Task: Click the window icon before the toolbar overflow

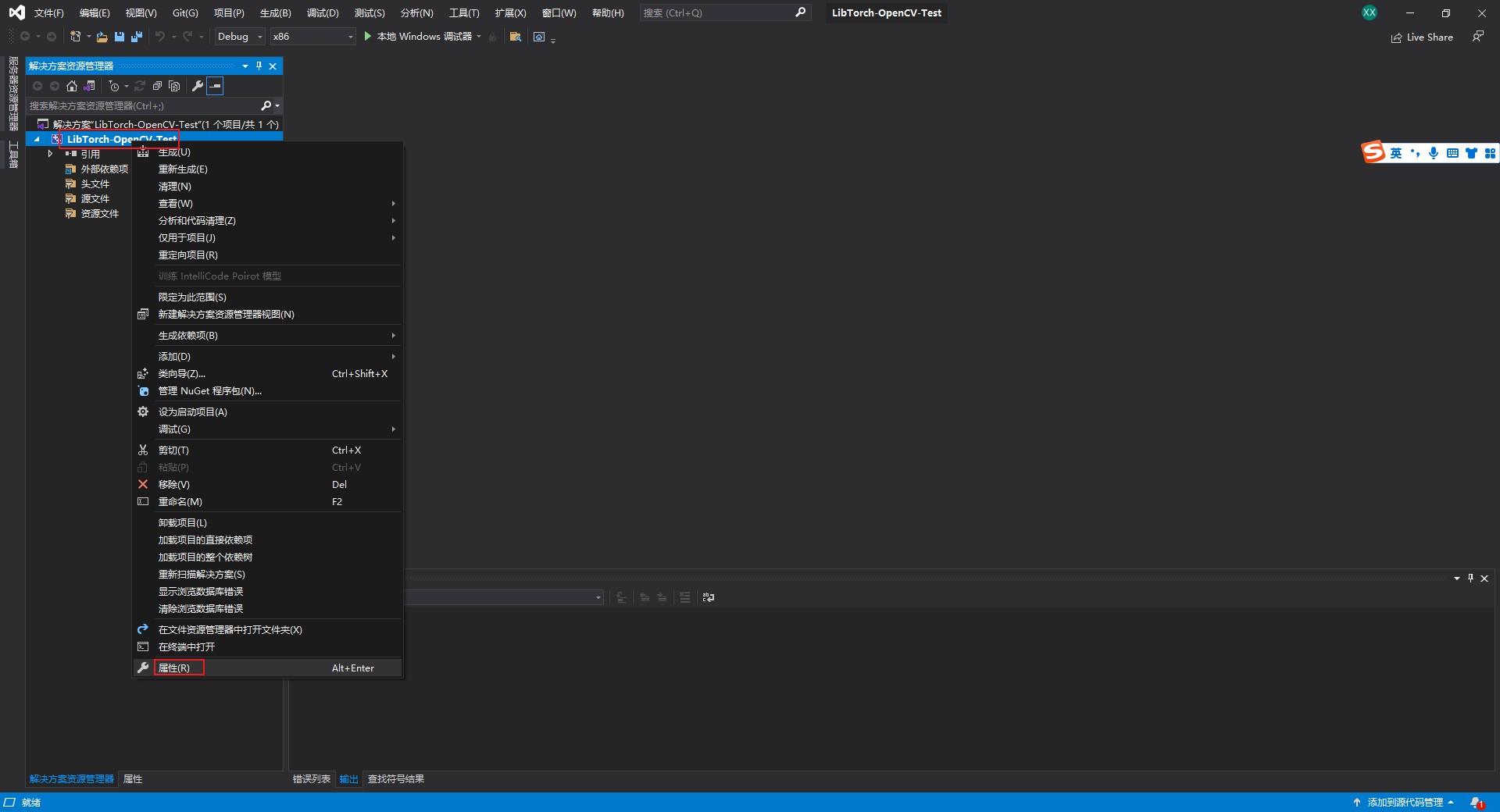Action: [x=539, y=37]
